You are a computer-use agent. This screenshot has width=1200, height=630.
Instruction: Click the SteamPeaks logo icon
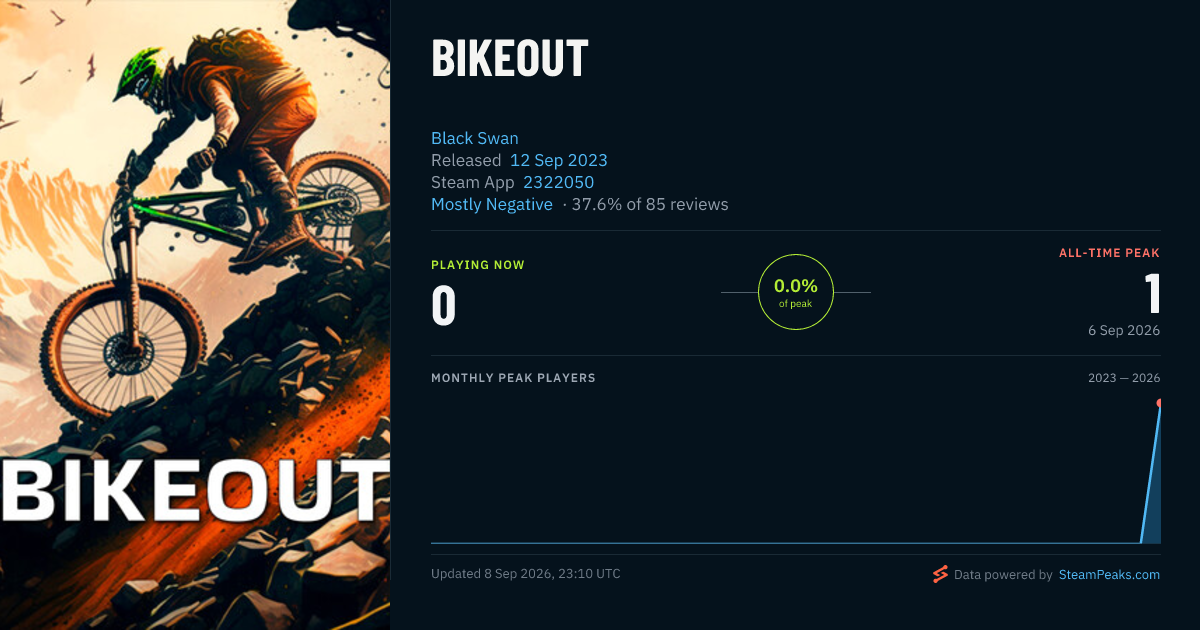point(940,574)
